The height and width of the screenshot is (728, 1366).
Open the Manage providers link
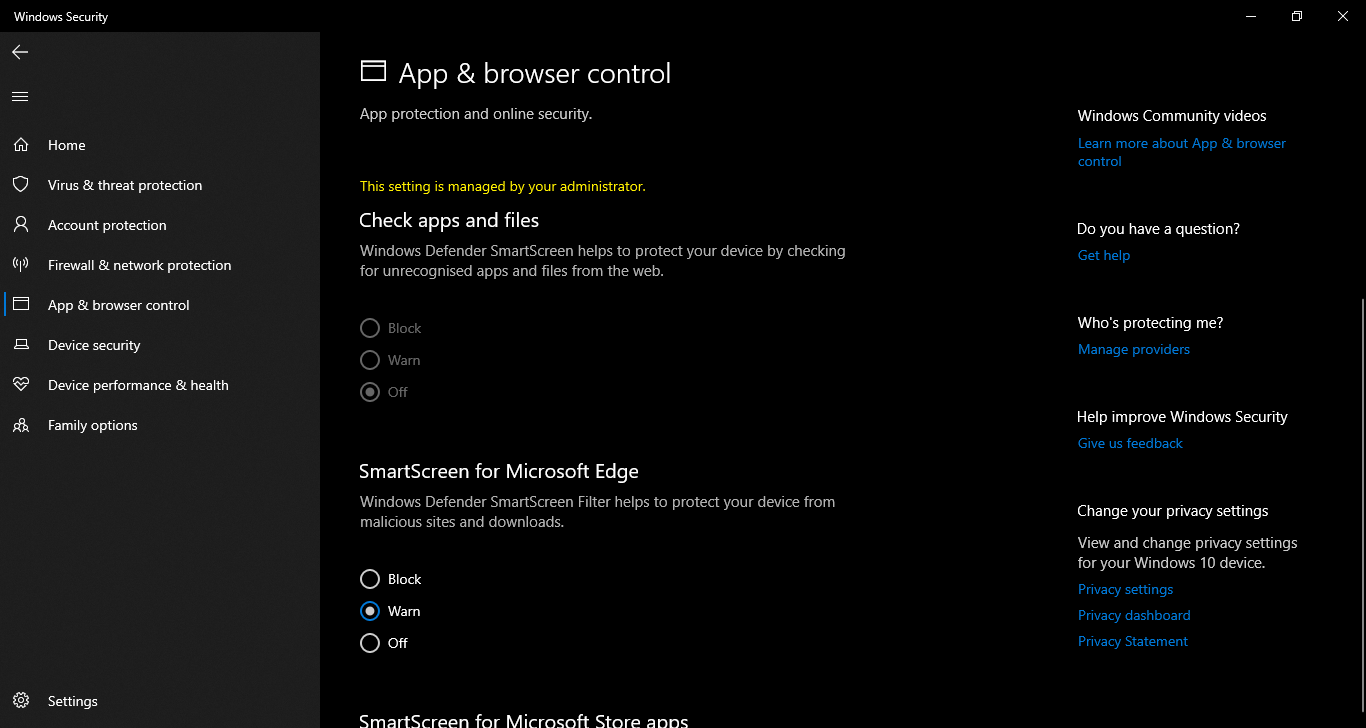pos(1134,349)
